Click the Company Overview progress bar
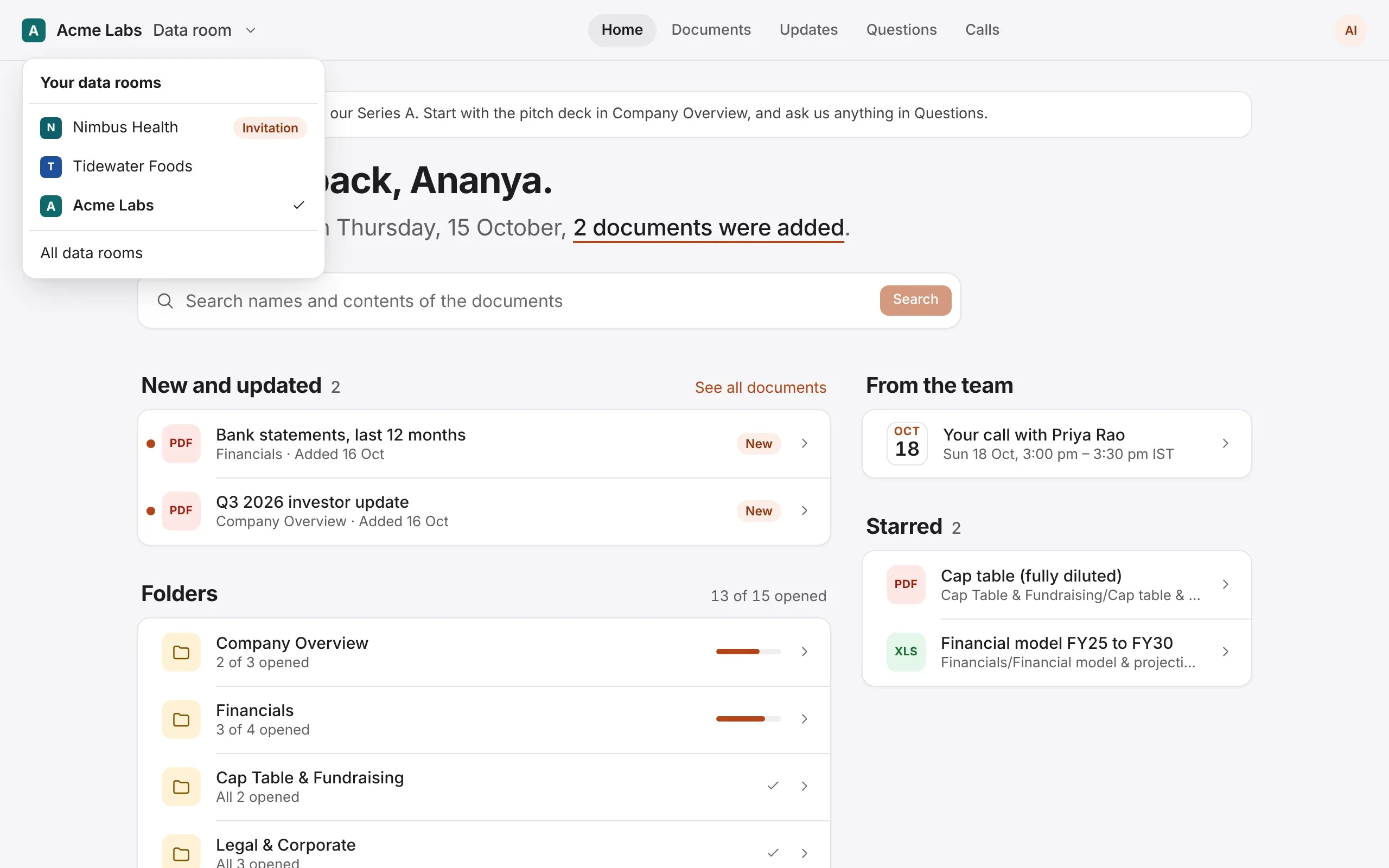The image size is (1389, 868). tap(748, 652)
